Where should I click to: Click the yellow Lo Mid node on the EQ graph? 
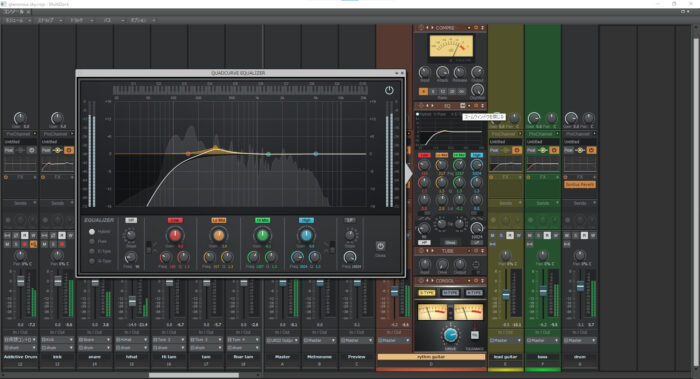click(x=216, y=147)
